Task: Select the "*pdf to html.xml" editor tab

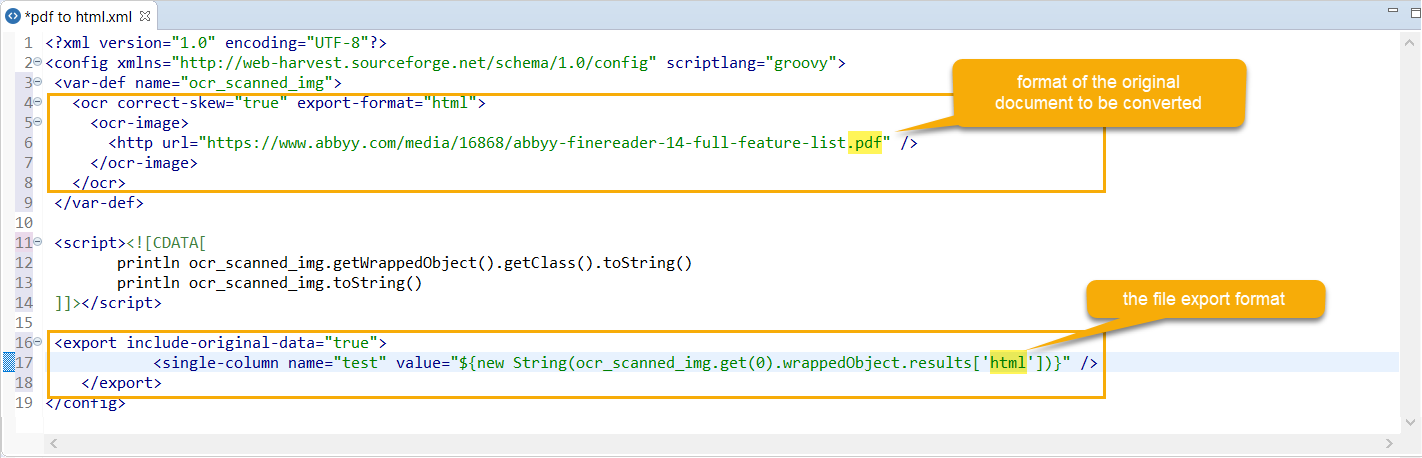Action: pos(78,16)
